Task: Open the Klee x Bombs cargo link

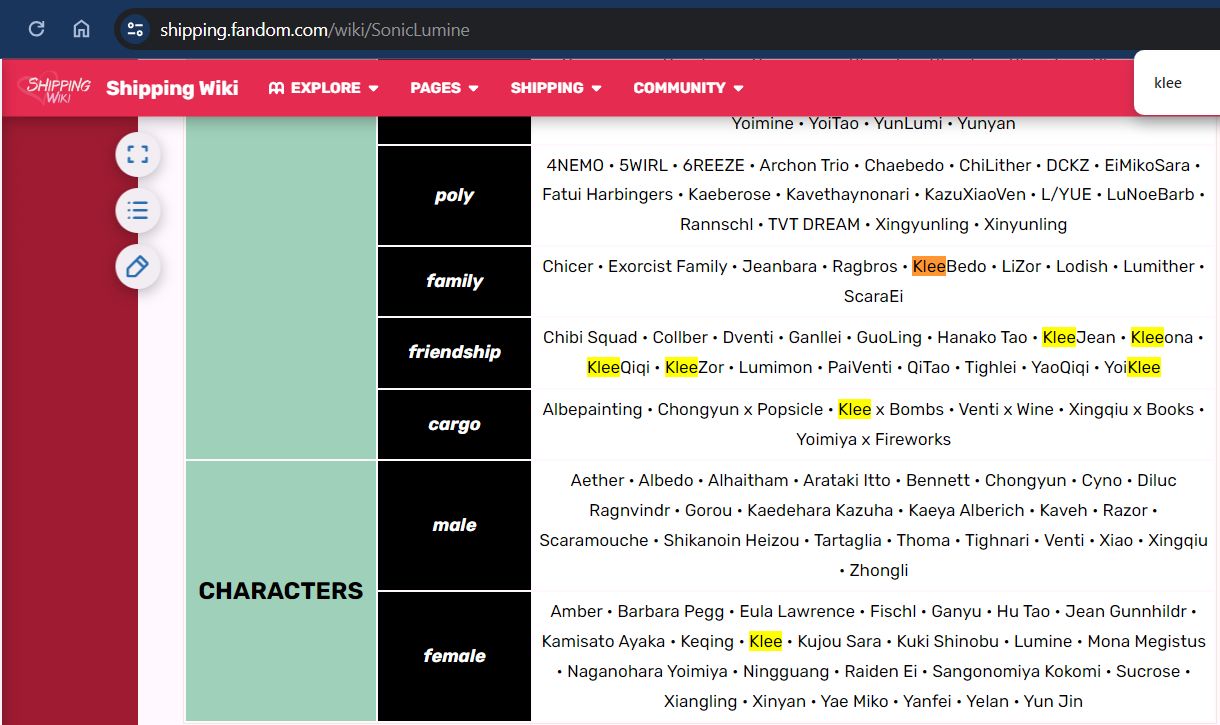Action: point(891,409)
